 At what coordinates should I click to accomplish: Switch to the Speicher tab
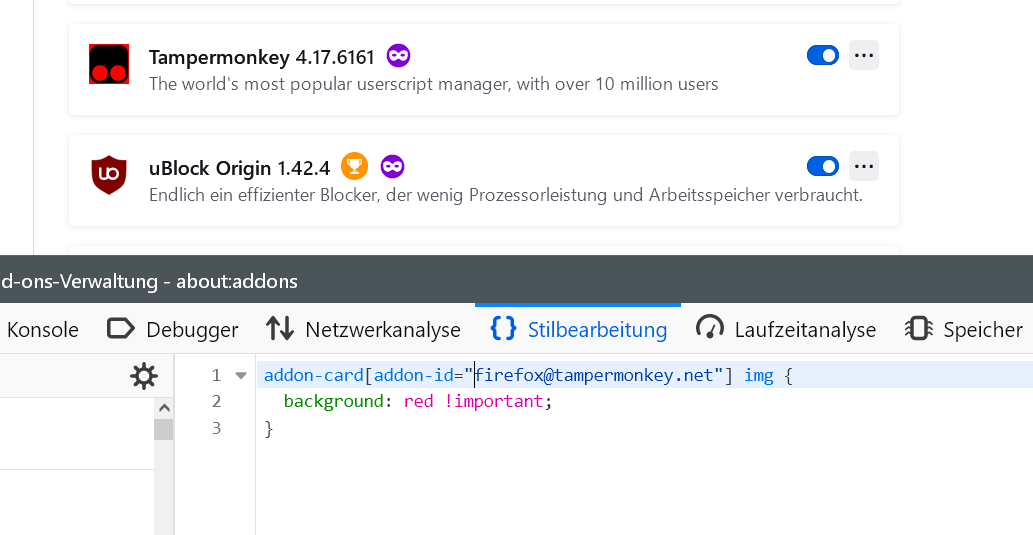[964, 329]
